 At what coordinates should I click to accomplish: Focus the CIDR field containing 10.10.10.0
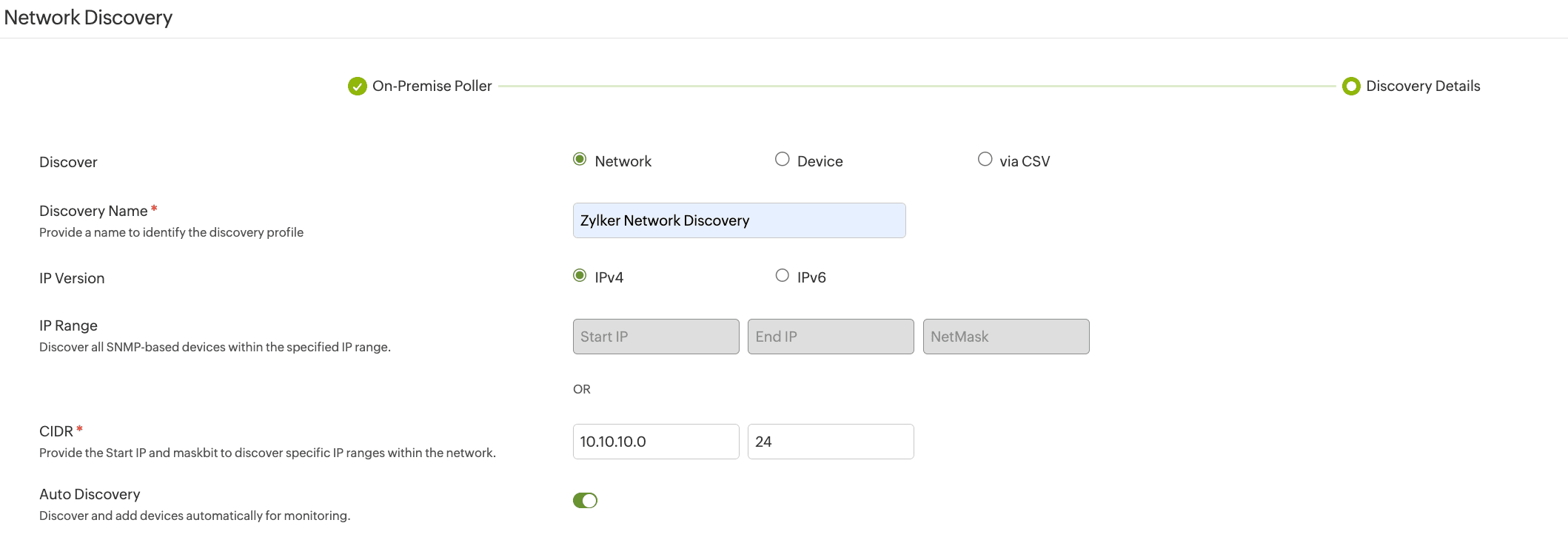point(655,442)
